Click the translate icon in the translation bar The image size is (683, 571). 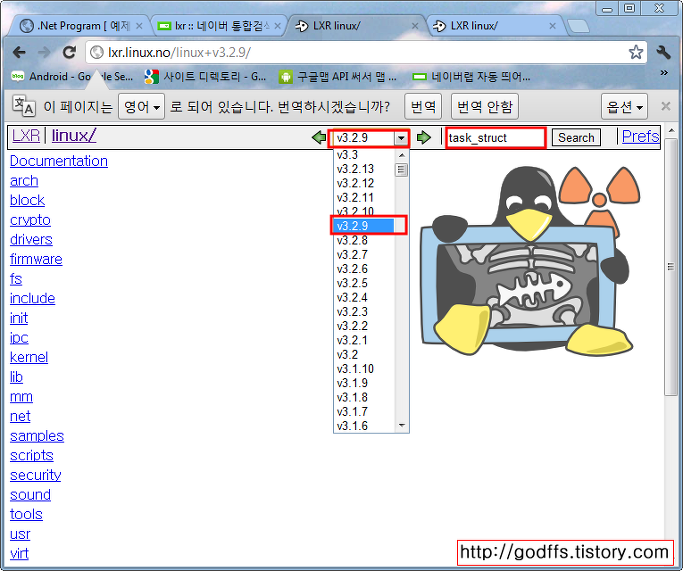click(x=24, y=106)
